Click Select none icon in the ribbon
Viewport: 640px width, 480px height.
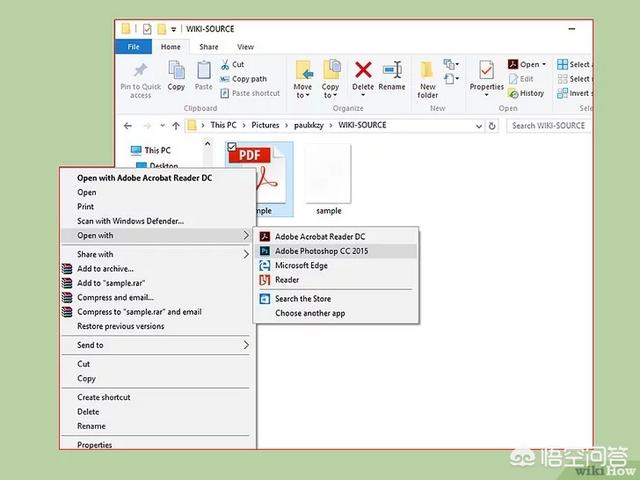pyautogui.click(x=562, y=79)
